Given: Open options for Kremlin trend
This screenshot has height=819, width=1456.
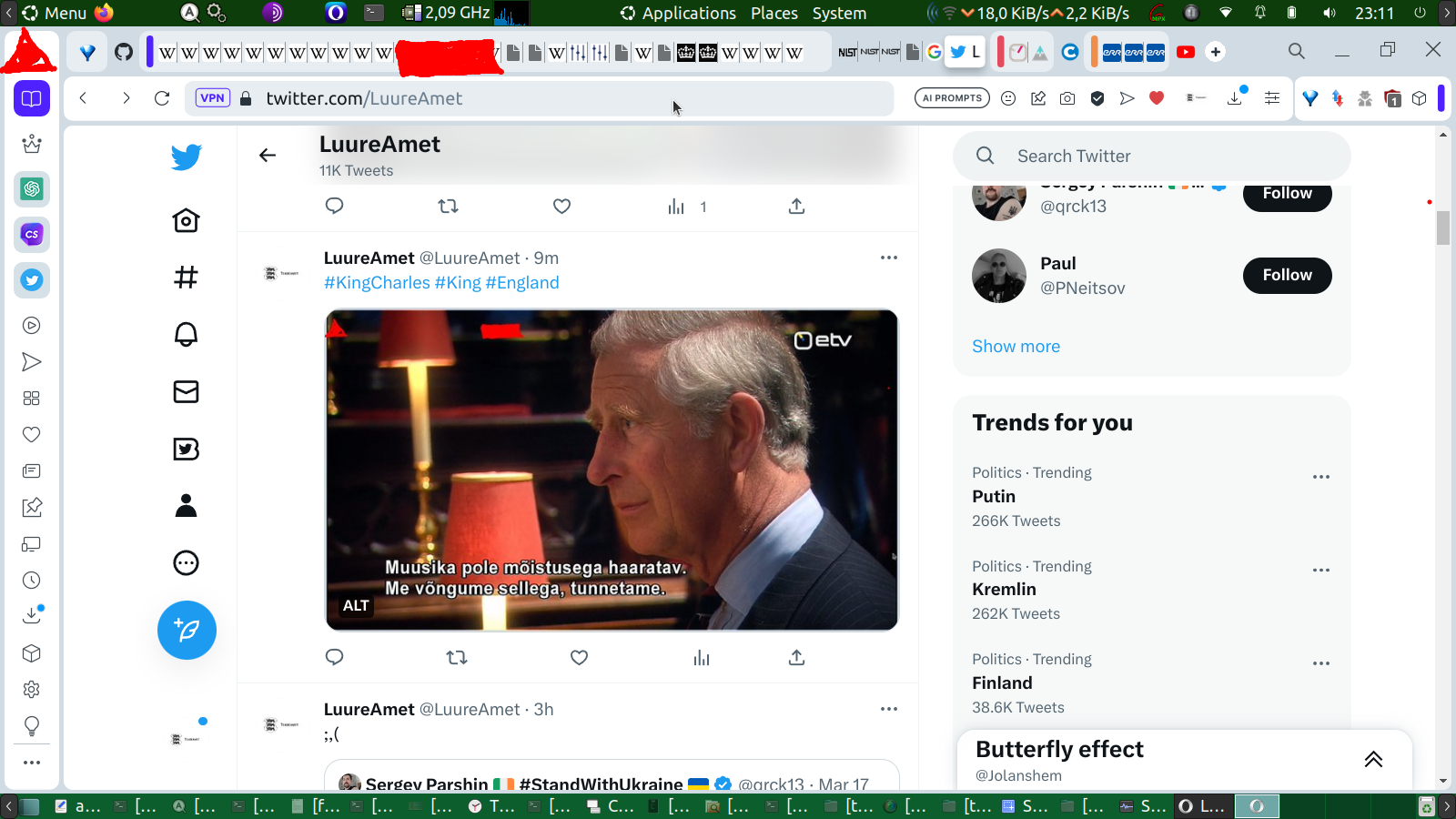Looking at the screenshot, I should click(1321, 571).
